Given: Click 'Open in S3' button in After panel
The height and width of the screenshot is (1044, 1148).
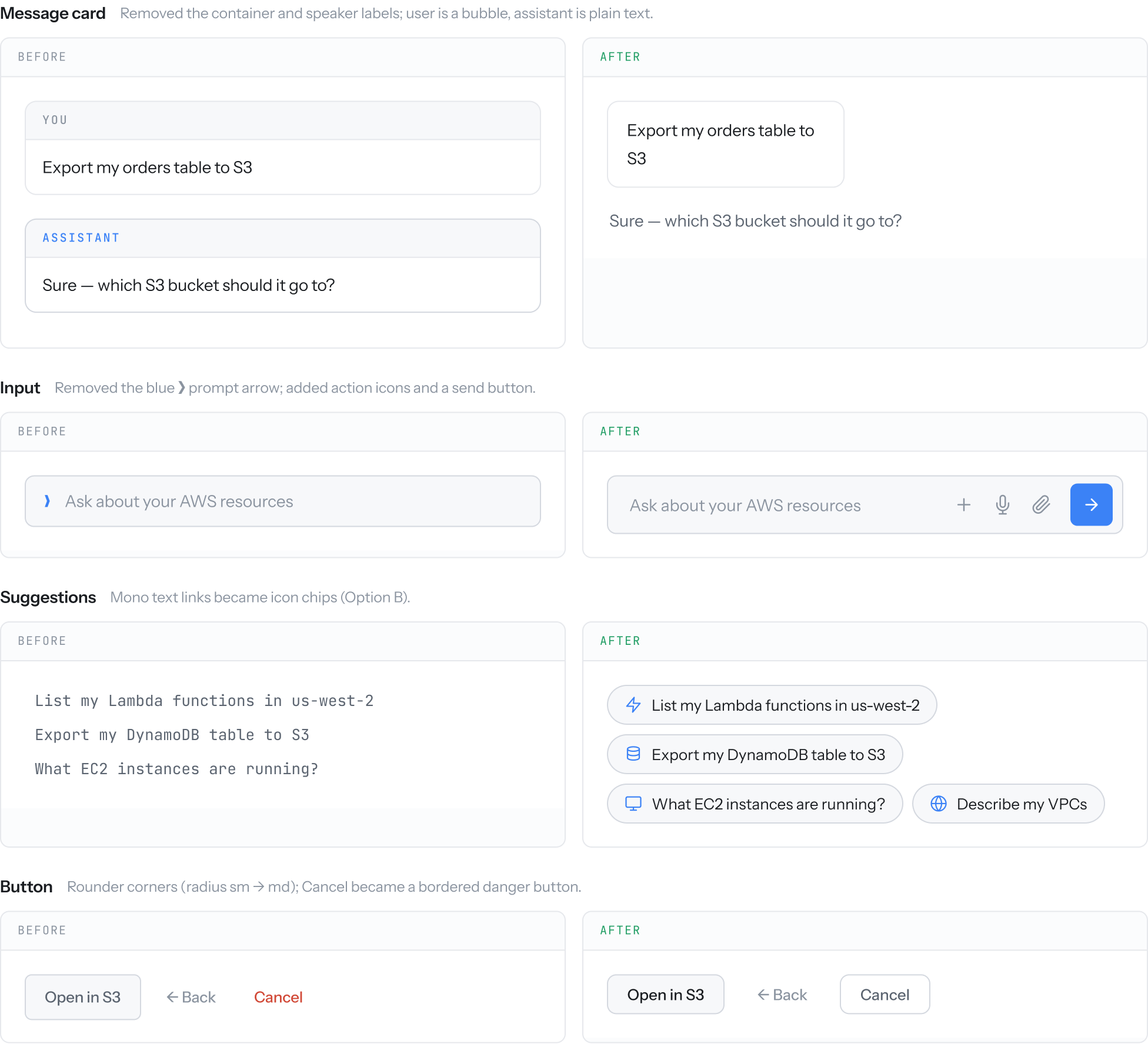Looking at the screenshot, I should (666, 995).
